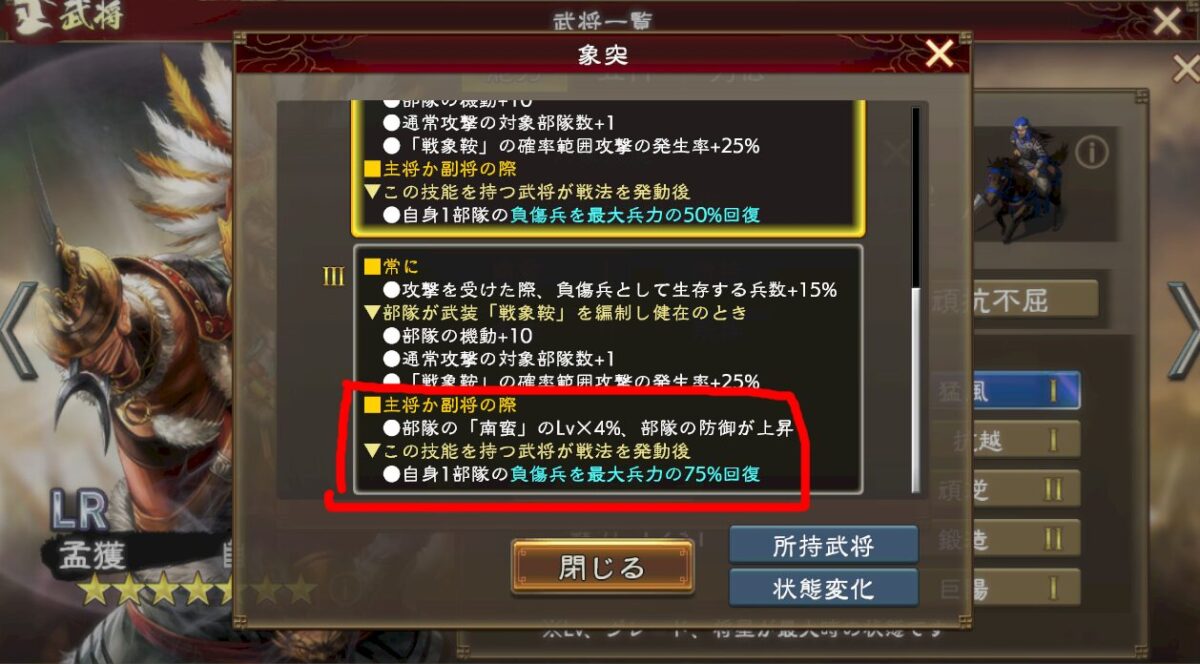Click the scrollbar in the skill description
Screen dimensions: 1200x664
coord(915,300)
